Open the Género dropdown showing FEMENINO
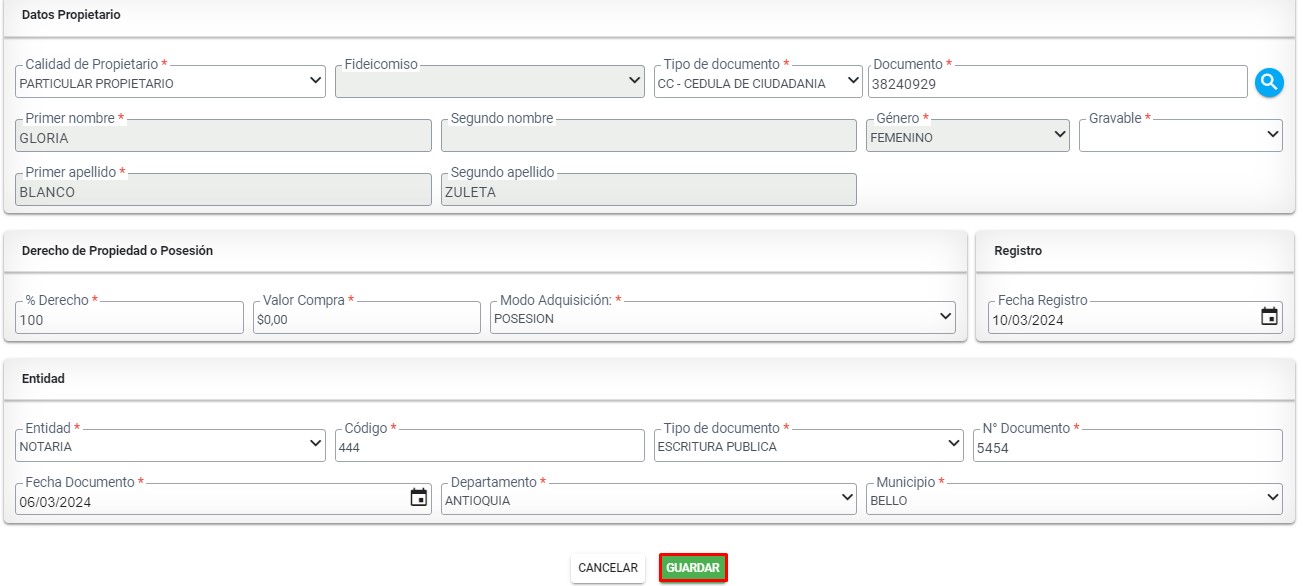The height and width of the screenshot is (586, 1303). coord(968,135)
